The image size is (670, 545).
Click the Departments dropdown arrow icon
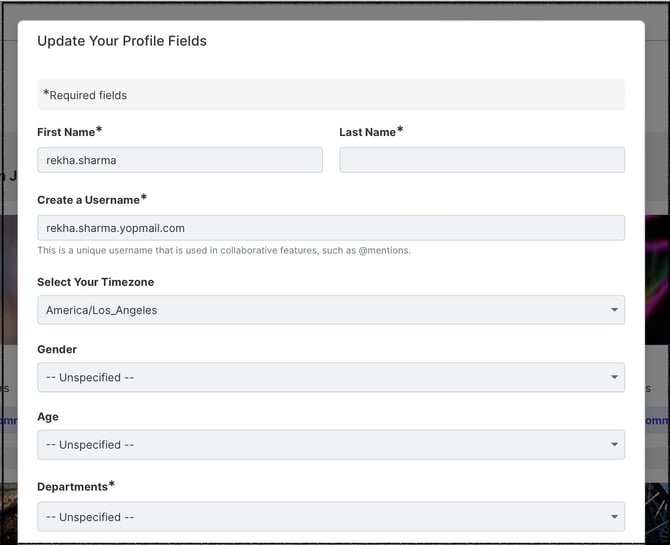(x=614, y=517)
